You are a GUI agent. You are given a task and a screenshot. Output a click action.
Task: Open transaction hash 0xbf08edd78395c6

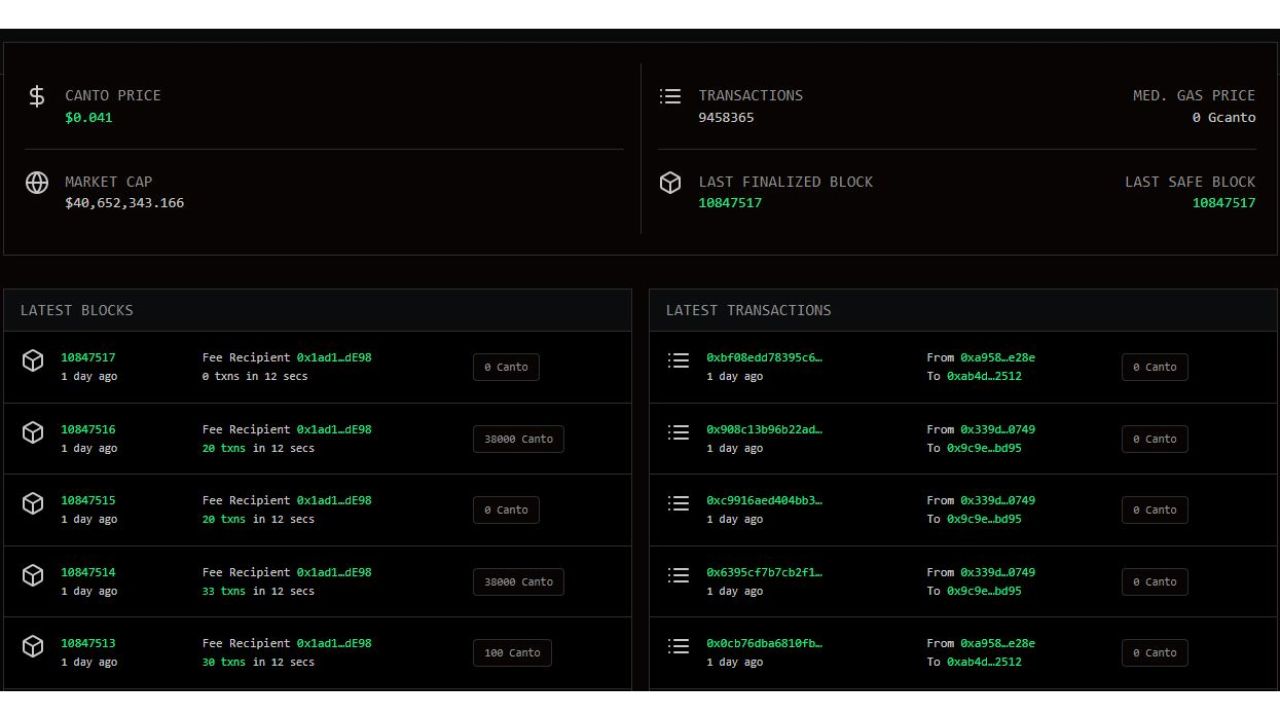[764, 358]
